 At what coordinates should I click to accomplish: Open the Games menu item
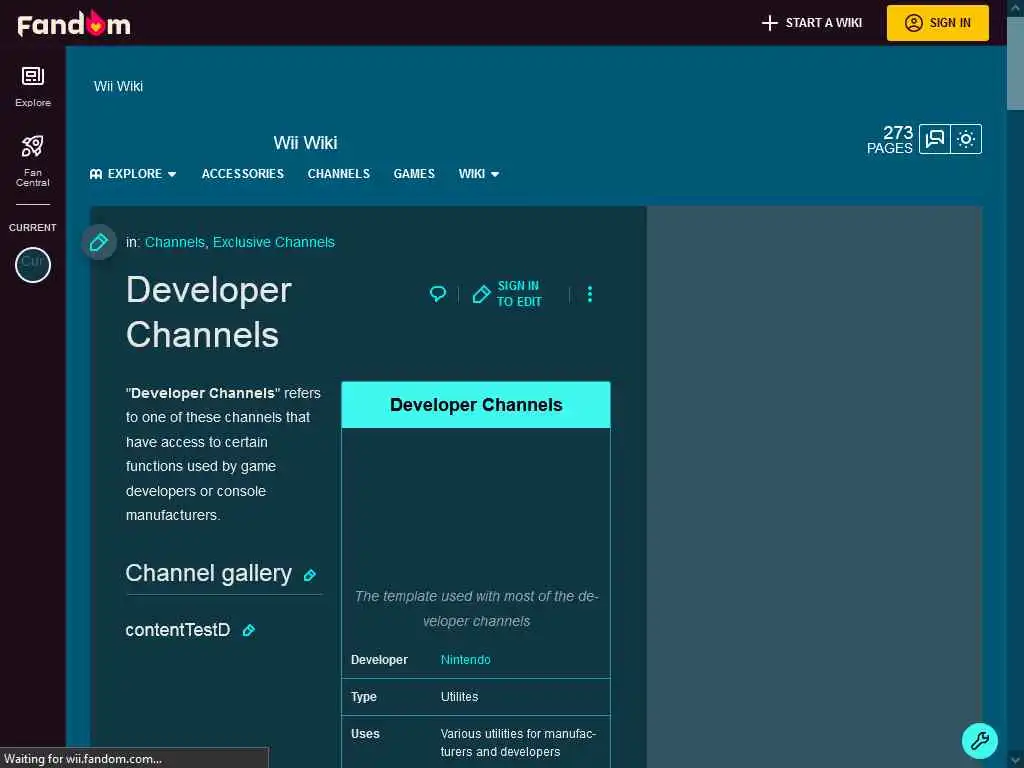pos(414,174)
